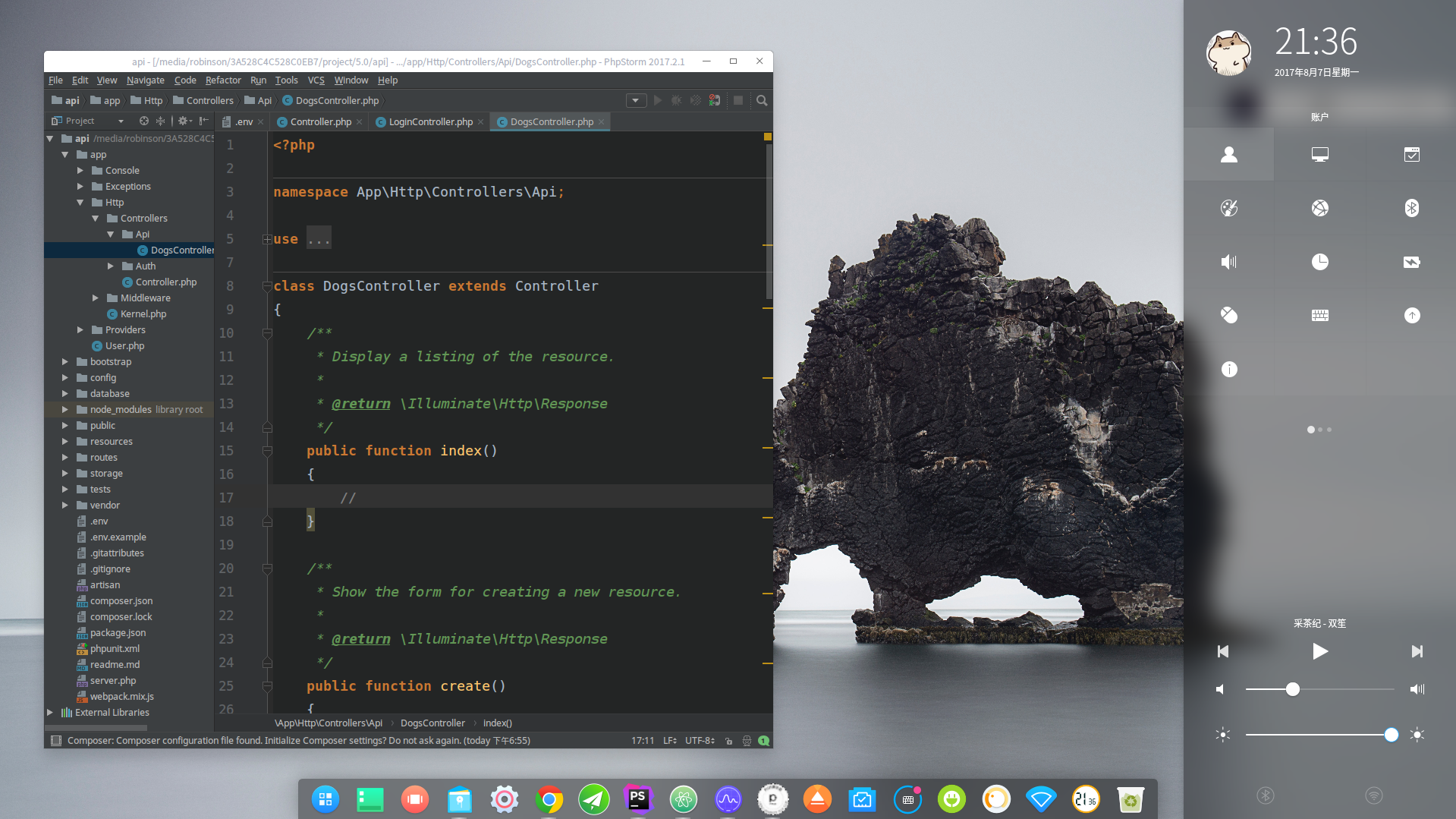The width and height of the screenshot is (1456, 819).
Task: Toggle Bluetooth at sidebar bottom
Action: (x=1266, y=795)
